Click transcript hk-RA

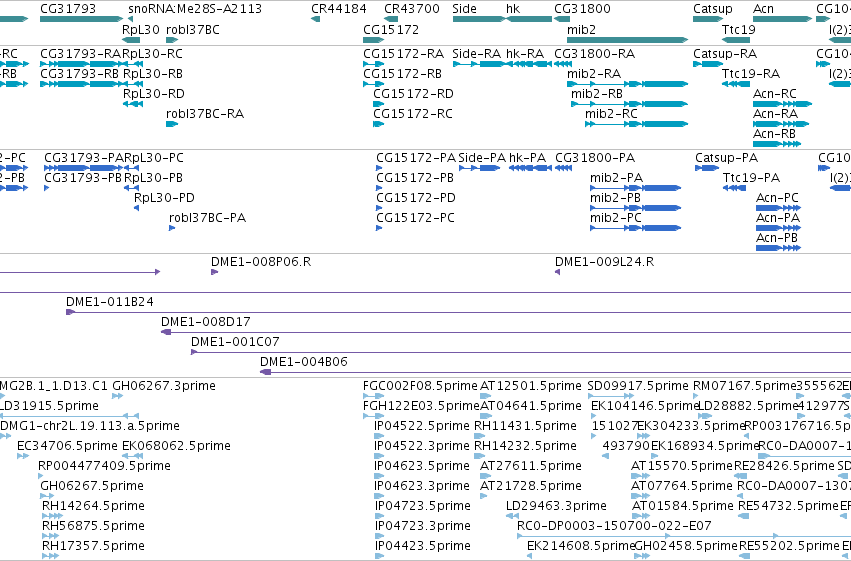[525, 53]
